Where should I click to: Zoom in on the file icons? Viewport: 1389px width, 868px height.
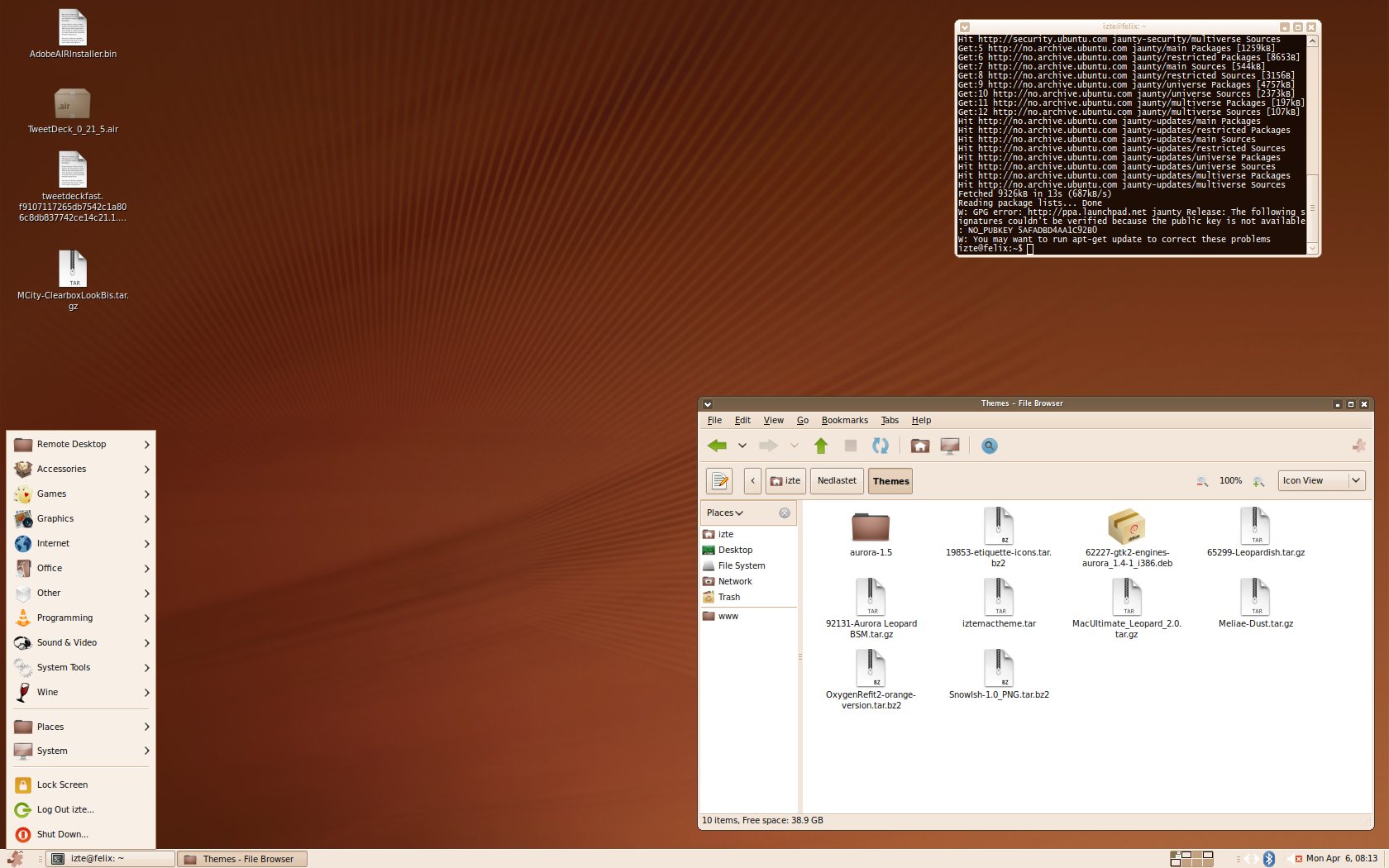point(1258,481)
